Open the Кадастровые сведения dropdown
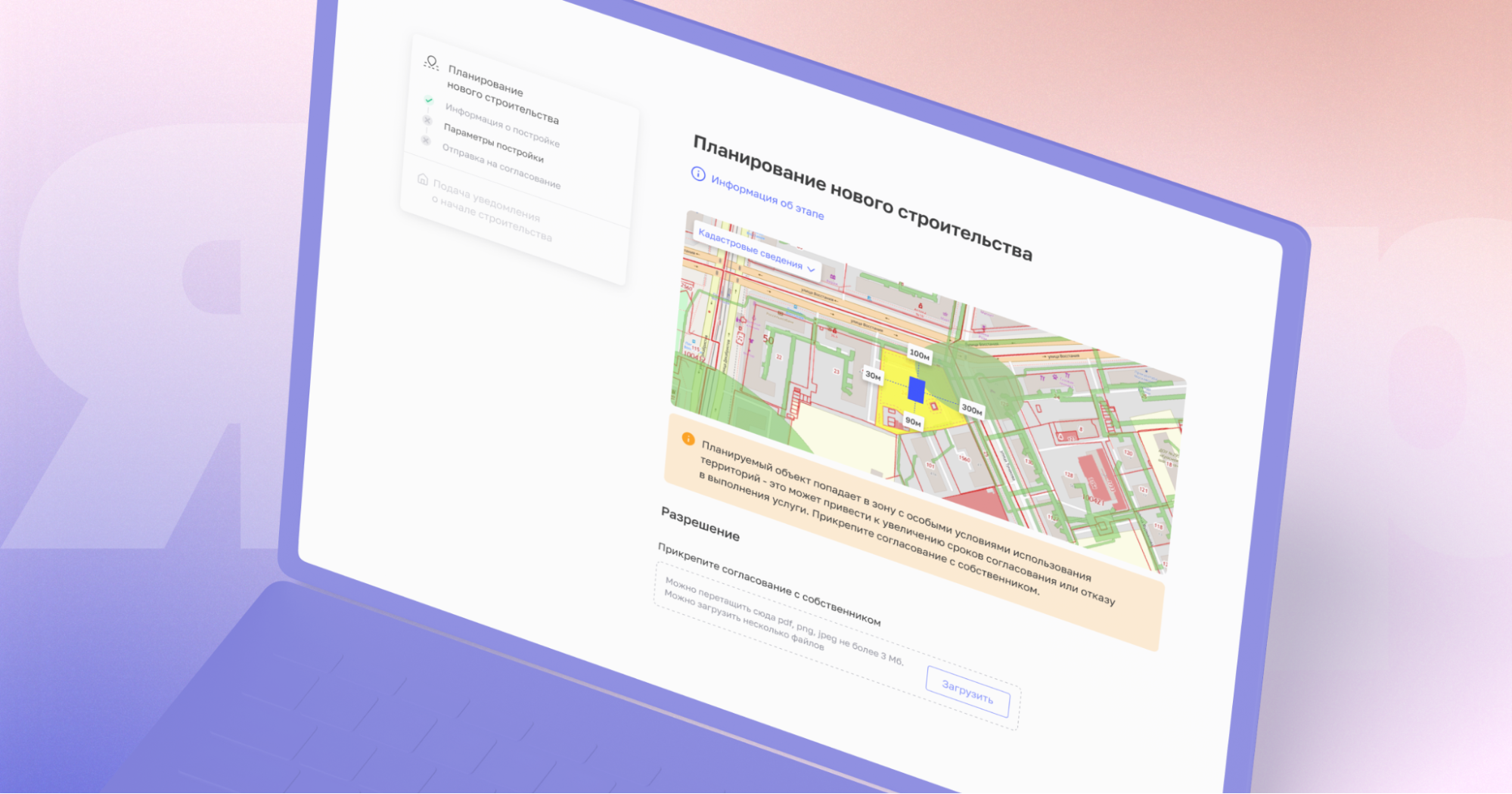1512x794 pixels. (x=756, y=250)
